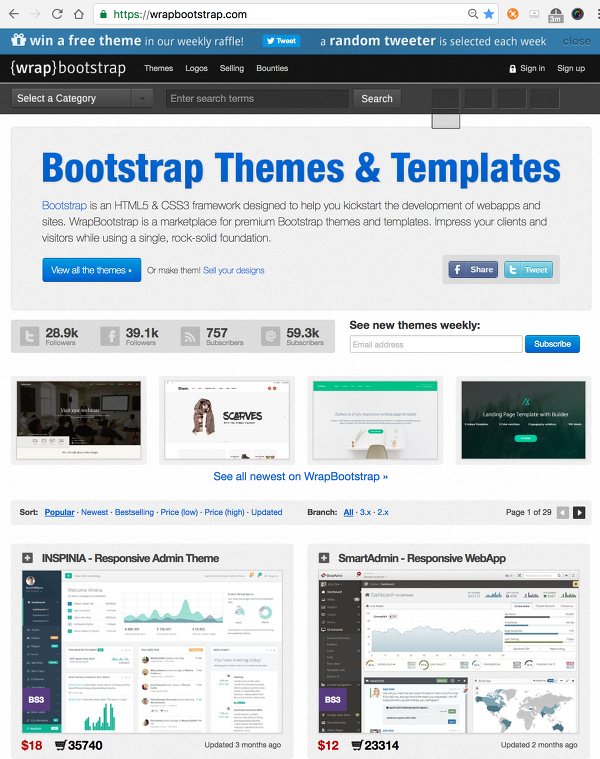Screen dimensions: 600x759
Task: Go to the {wrap}bootstrap home logo
Action: point(68,68)
